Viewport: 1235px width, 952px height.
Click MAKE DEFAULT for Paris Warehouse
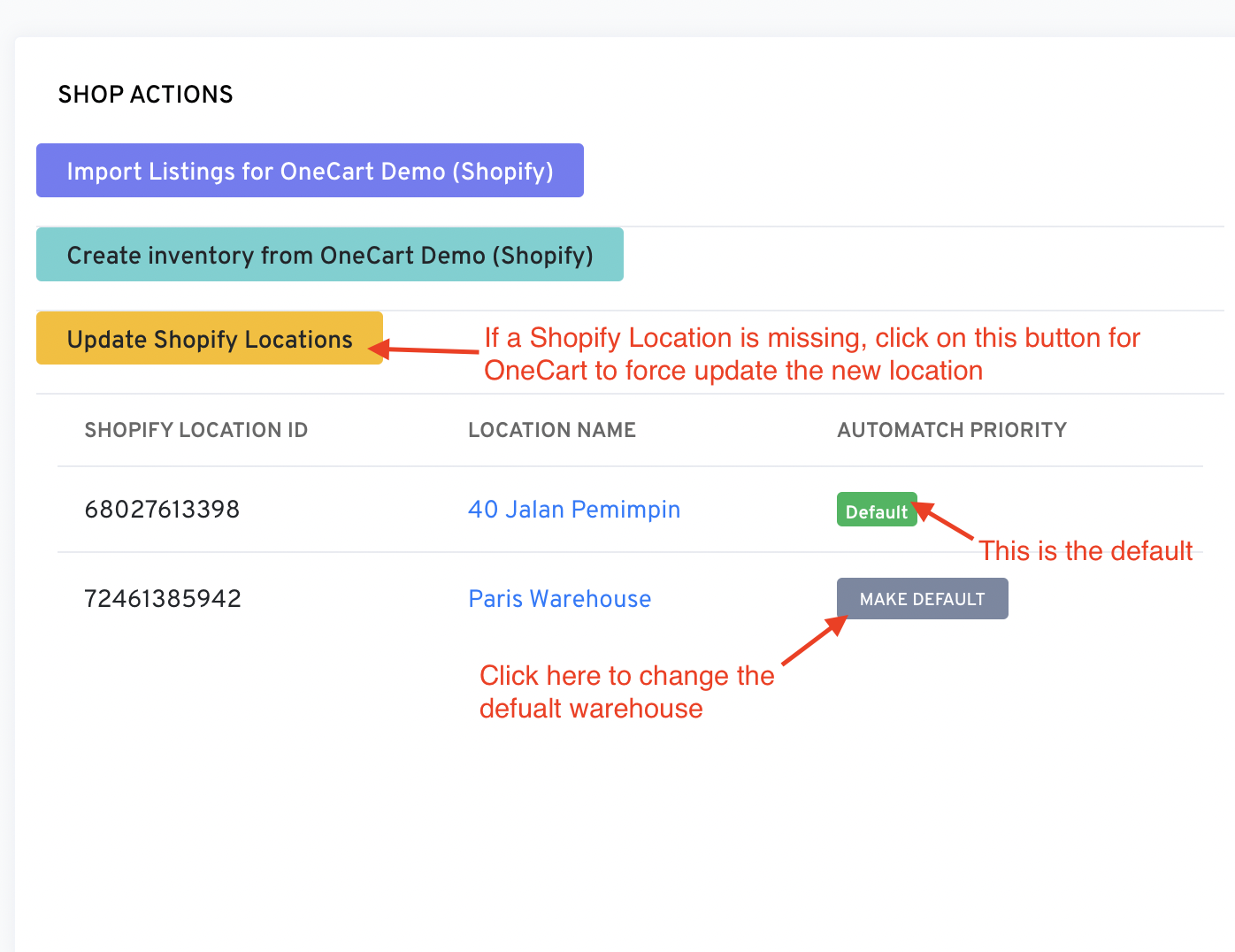pyautogui.click(x=922, y=599)
